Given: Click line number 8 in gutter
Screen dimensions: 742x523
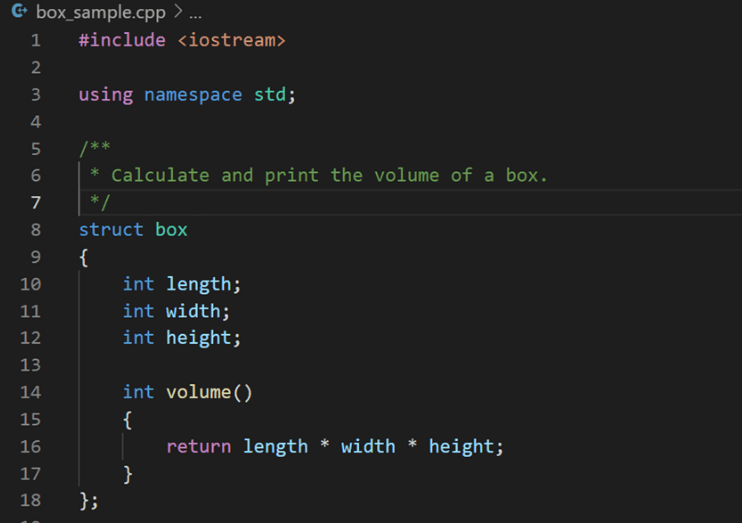Looking at the screenshot, I should coord(36,230).
